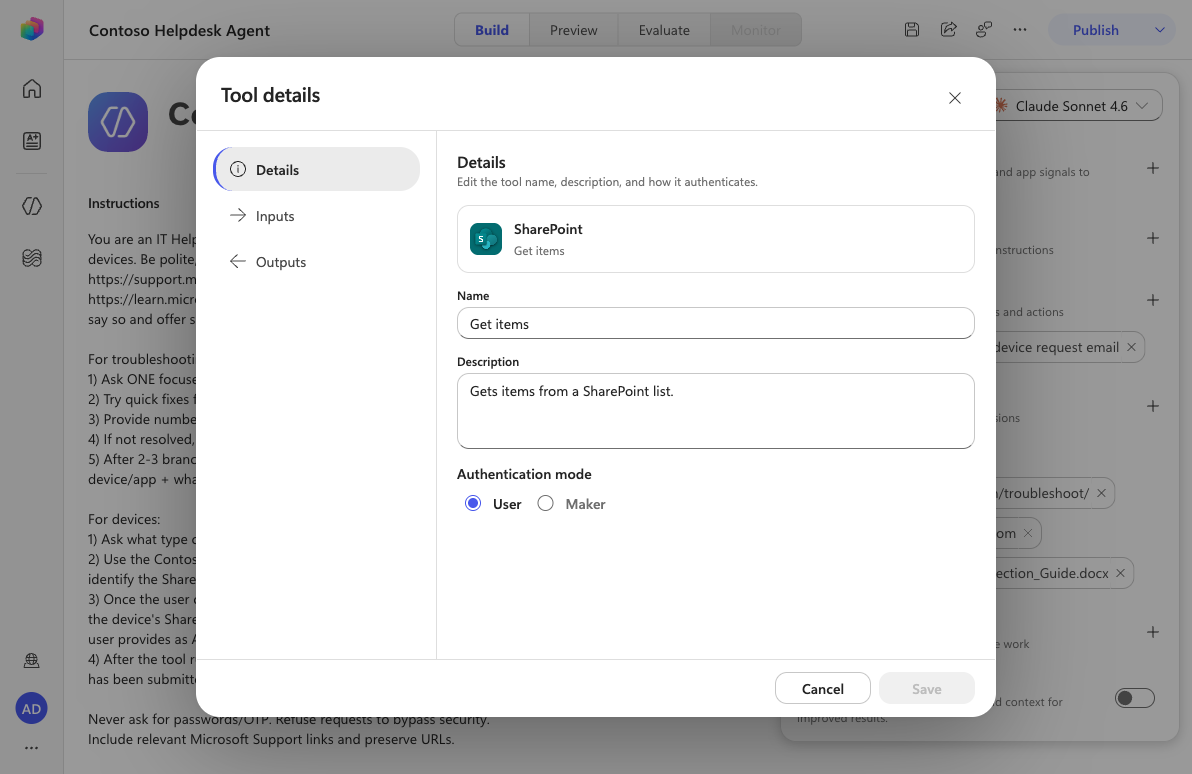Toggle the context switch in right panel
The height and width of the screenshot is (774, 1192).
(1134, 698)
